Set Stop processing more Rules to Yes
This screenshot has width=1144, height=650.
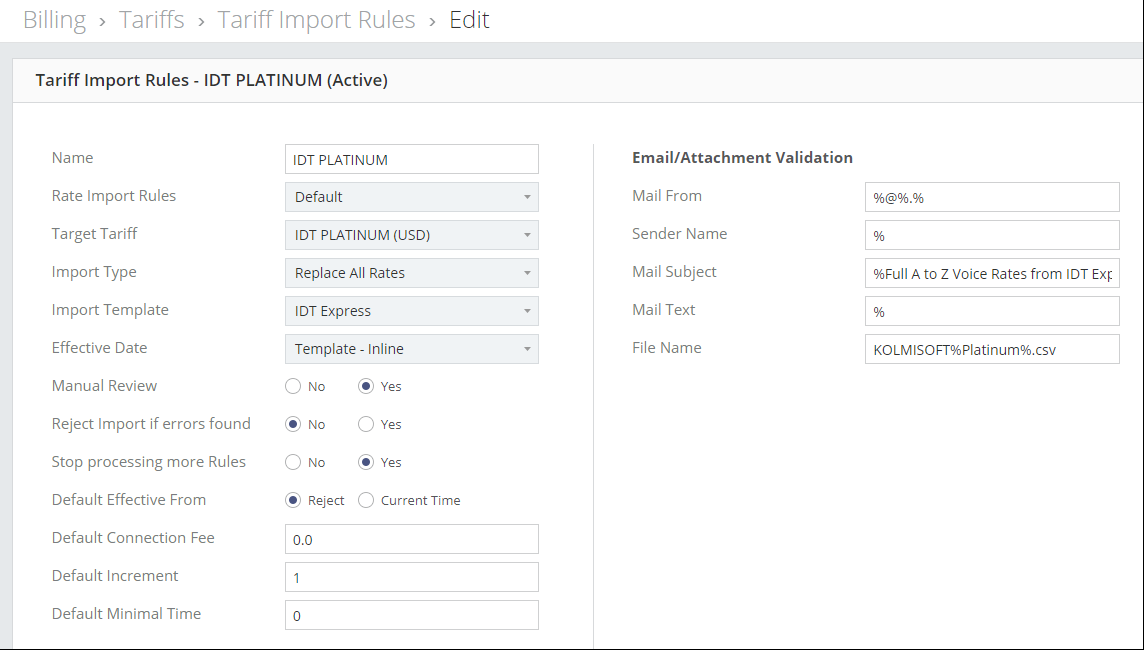[366, 463]
